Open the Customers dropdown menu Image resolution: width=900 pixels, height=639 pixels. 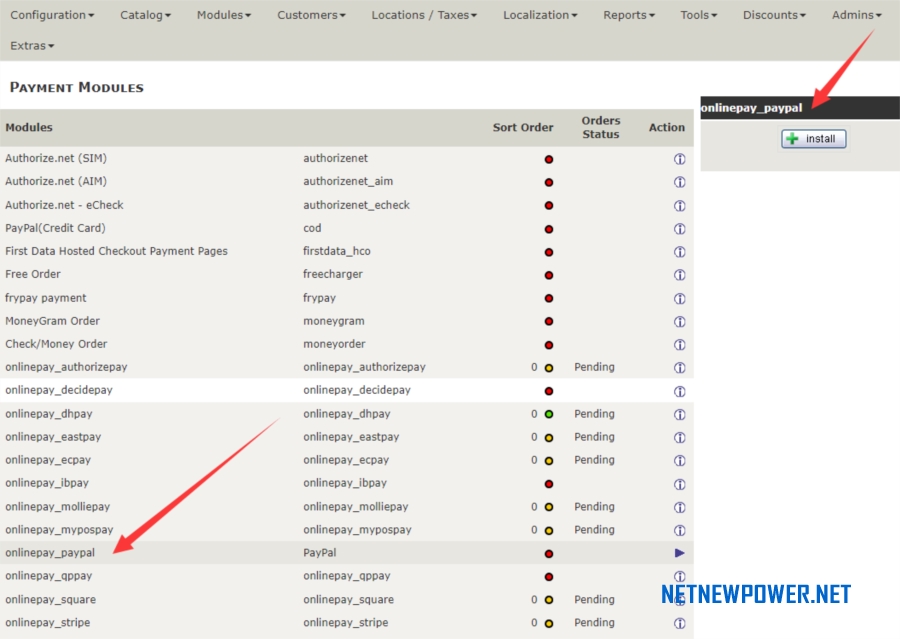[311, 15]
